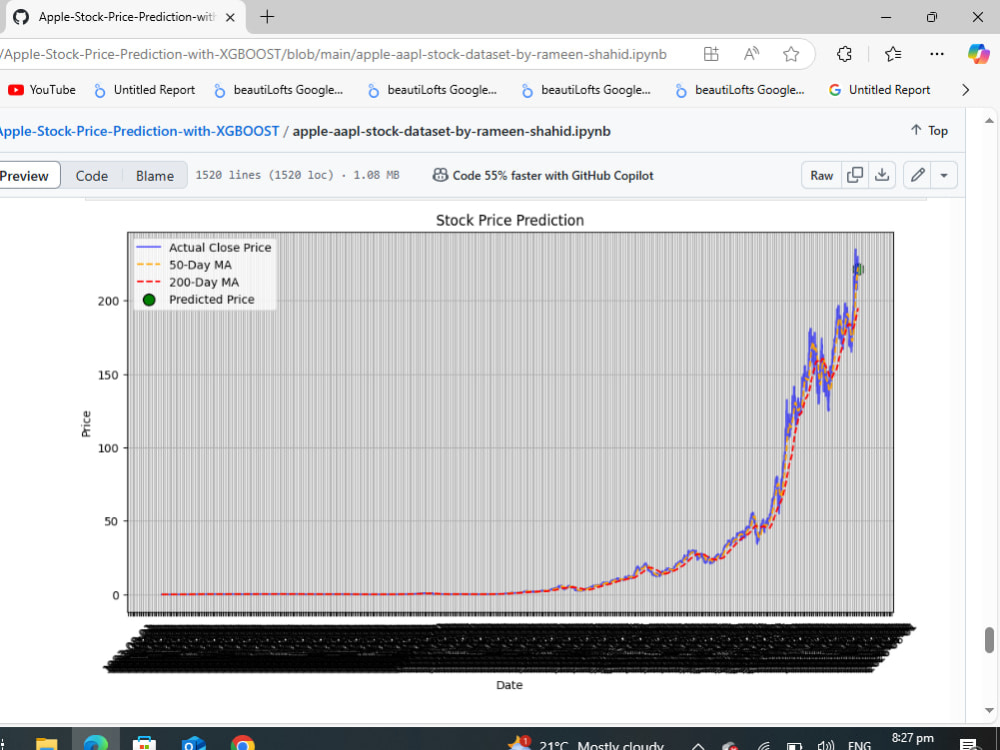
Task: Close the Apple-Stock-Price-Prediction browser tab
Action: click(230, 17)
